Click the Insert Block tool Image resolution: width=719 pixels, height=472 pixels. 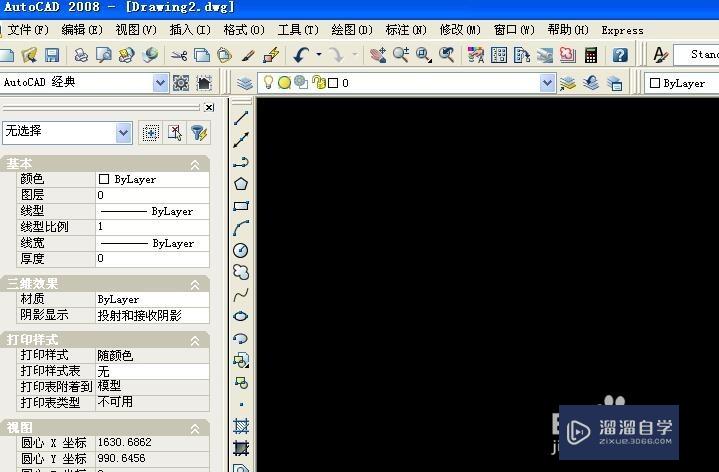pos(241,360)
